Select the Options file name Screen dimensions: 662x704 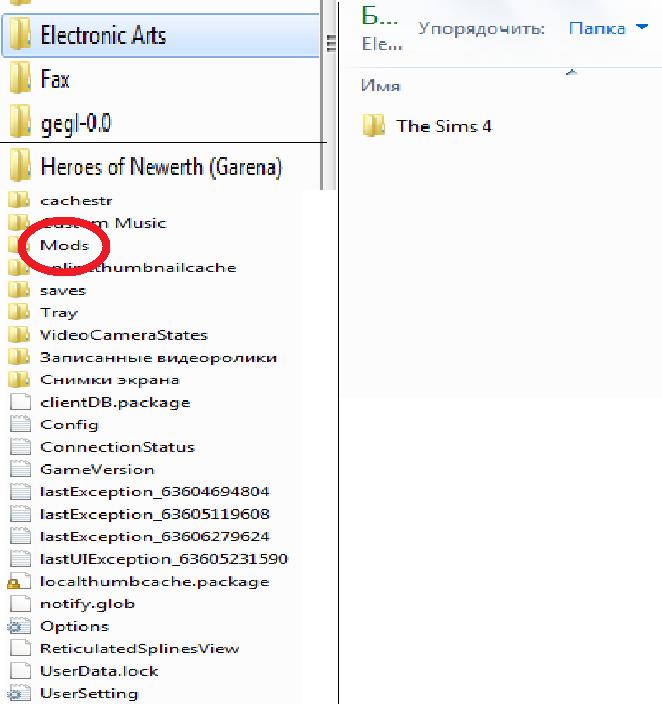75,627
